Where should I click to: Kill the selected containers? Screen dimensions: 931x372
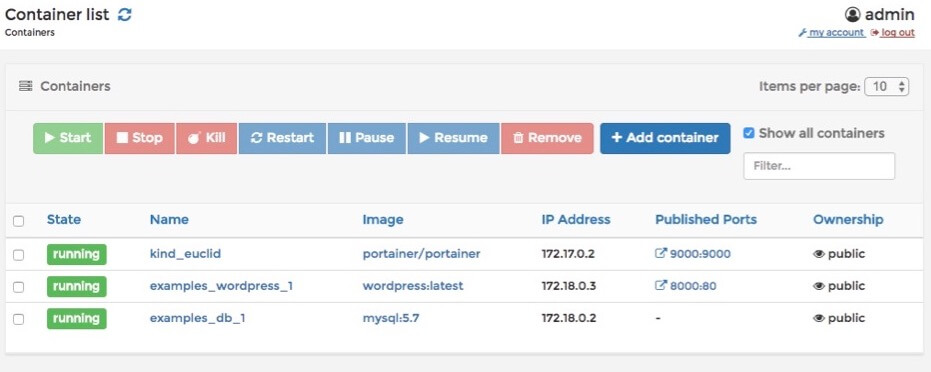207,138
